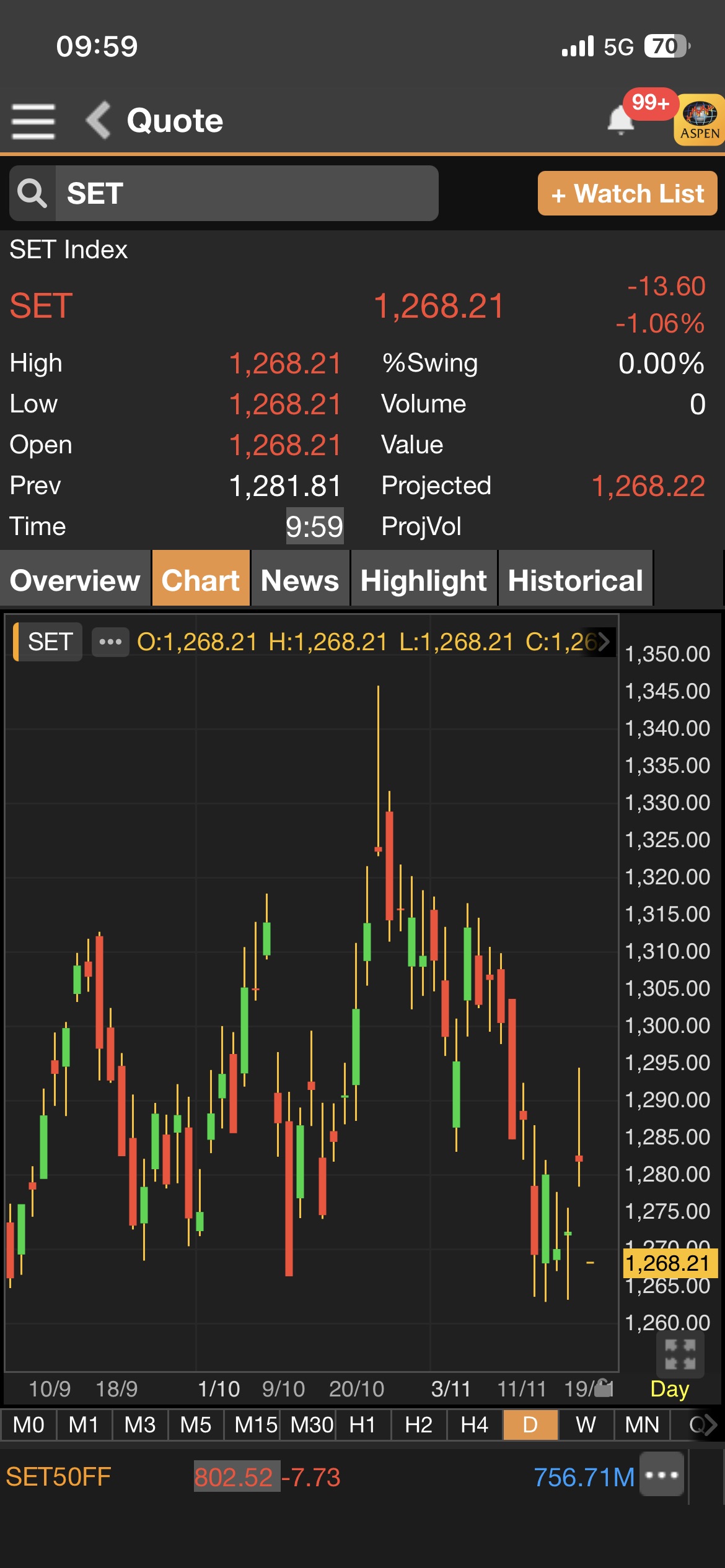Switch chart to W weekly timeframe
This screenshot has height=1568, width=725.
point(586,1425)
